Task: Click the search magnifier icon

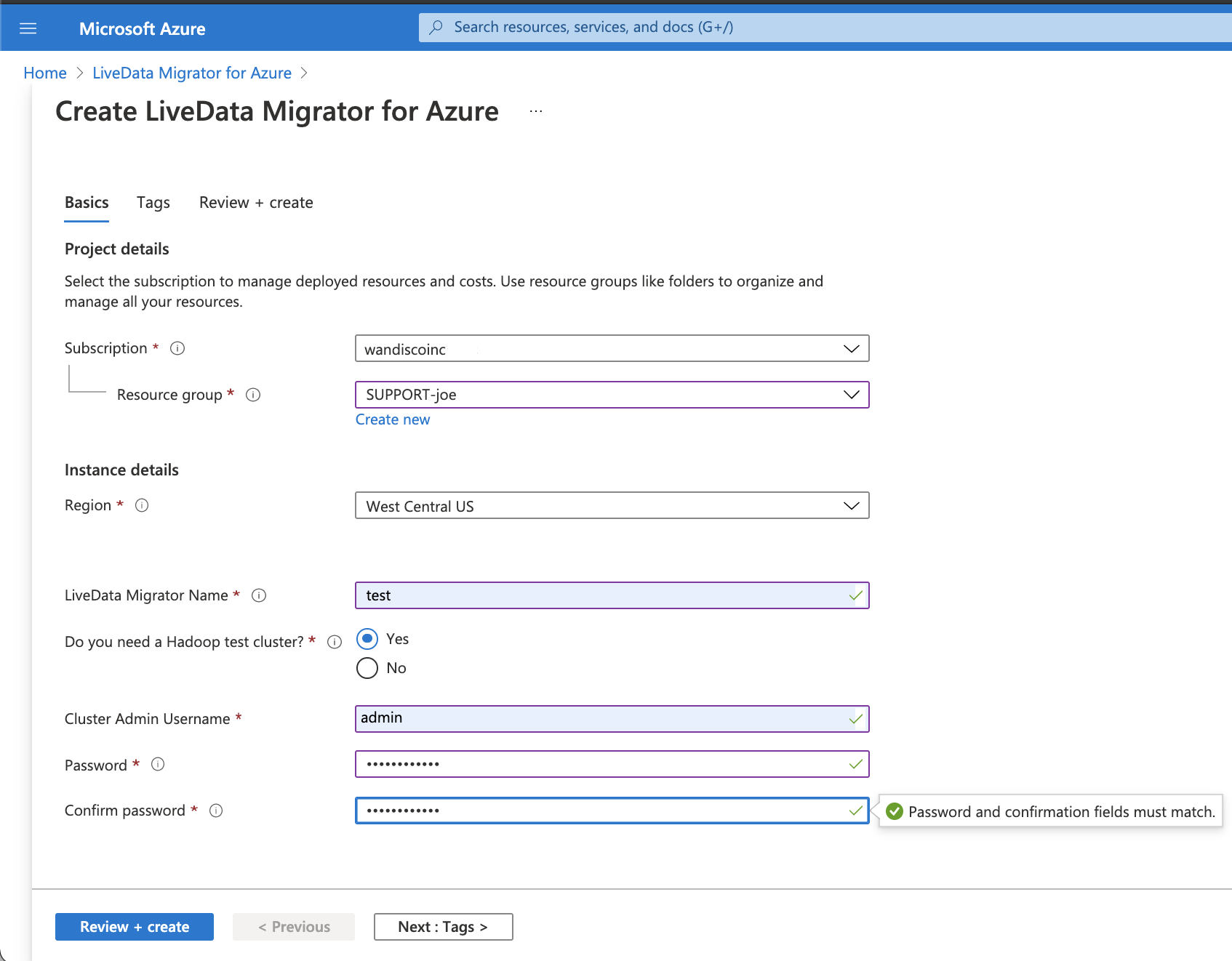Action: 435,26
